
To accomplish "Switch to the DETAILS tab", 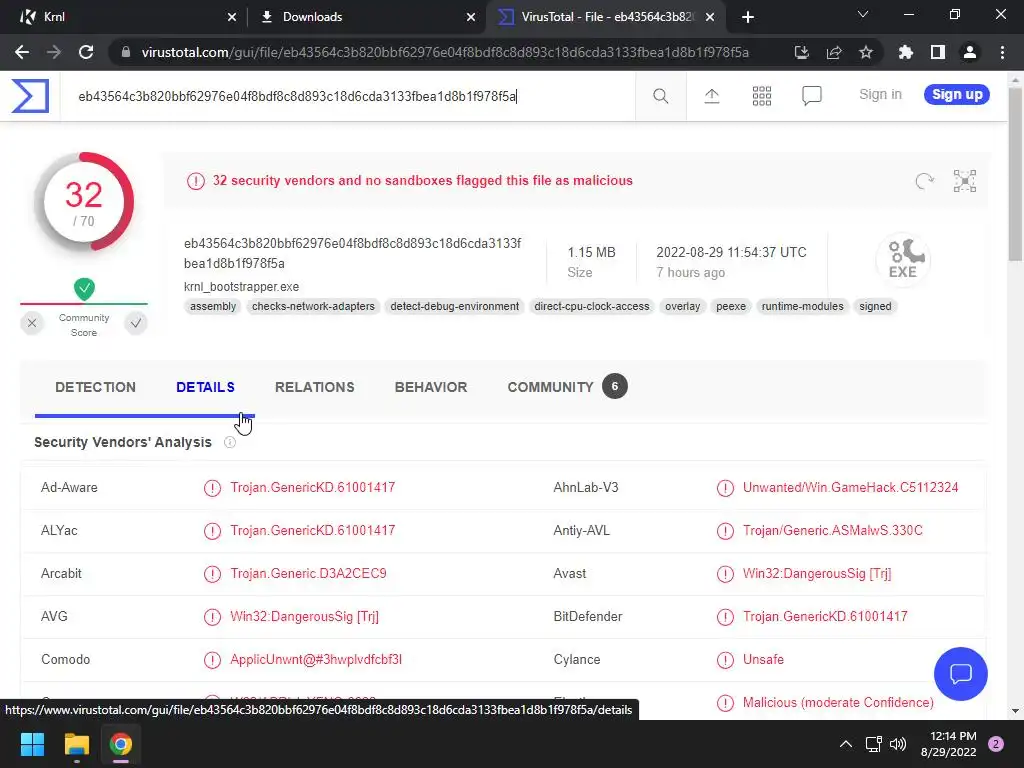I will pyautogui.click(x=205, y=387).
